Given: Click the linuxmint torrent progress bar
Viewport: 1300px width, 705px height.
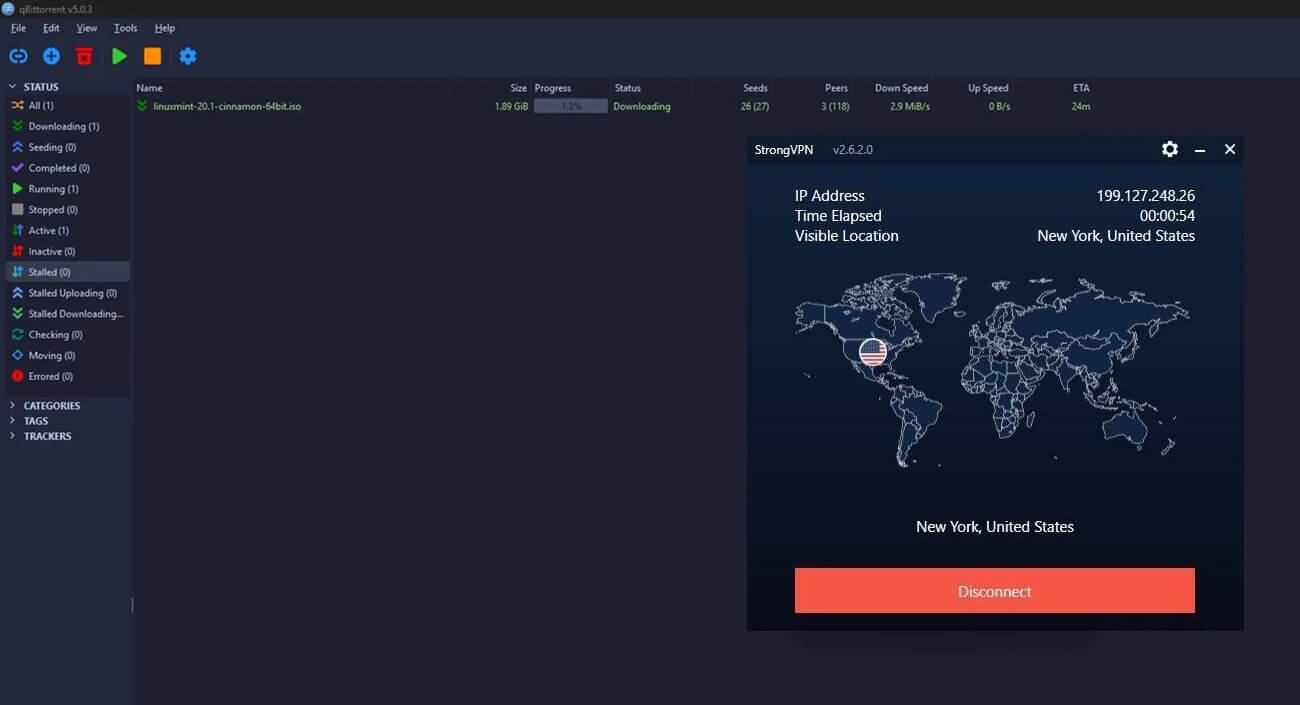Looking at the screenshot, I should tap(570, 106).
